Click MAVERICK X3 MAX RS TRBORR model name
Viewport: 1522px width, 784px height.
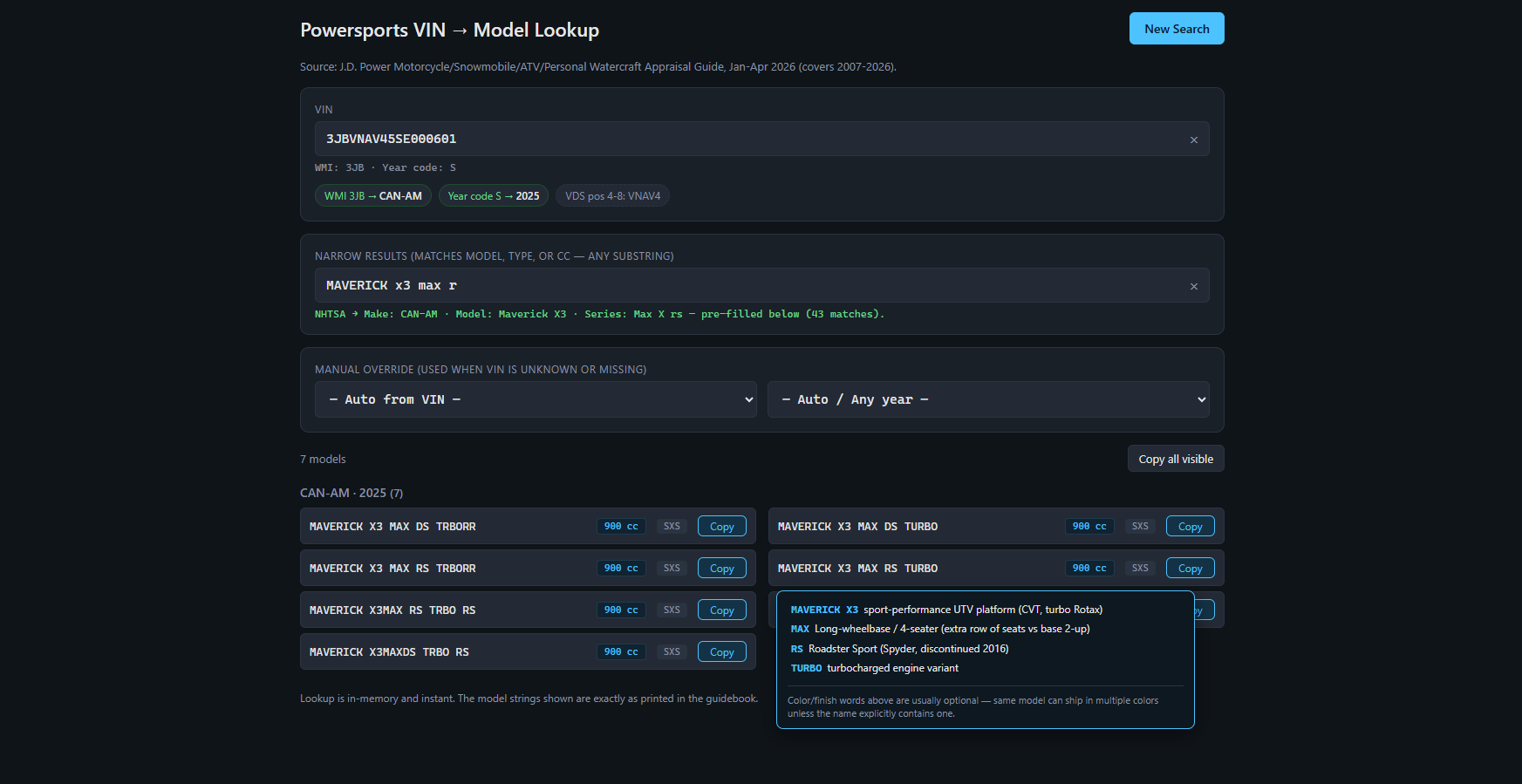coord(392,569)
